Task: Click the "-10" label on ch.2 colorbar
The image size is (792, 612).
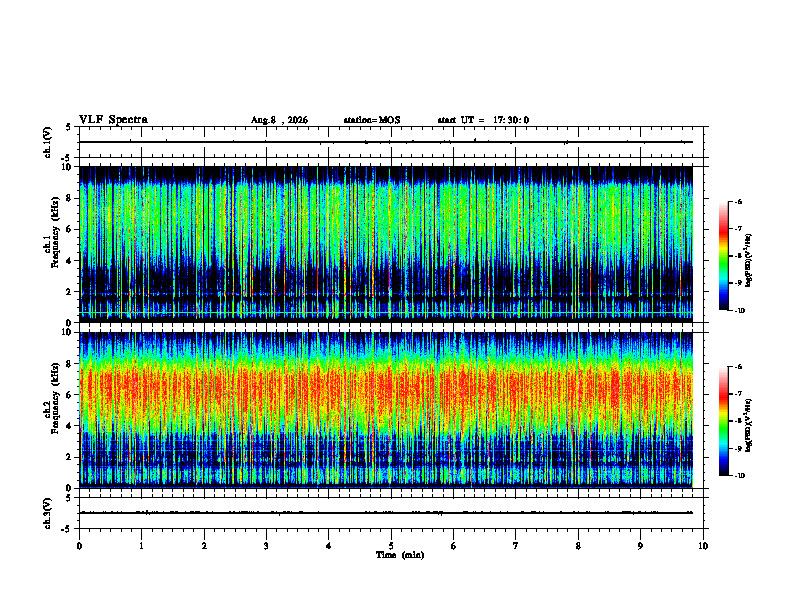Action: [740, 476]
